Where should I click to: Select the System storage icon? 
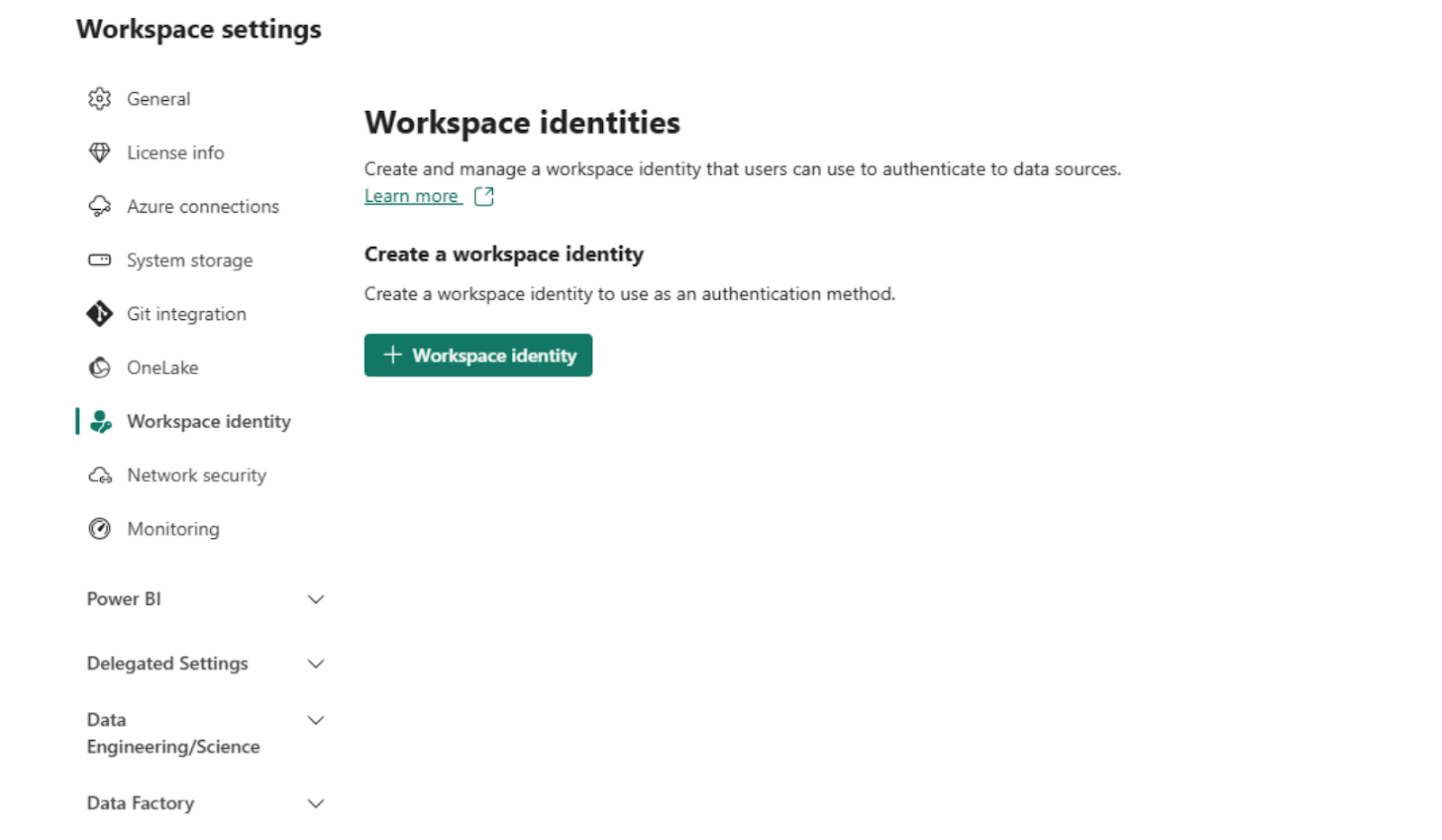[x=100, y=260]
